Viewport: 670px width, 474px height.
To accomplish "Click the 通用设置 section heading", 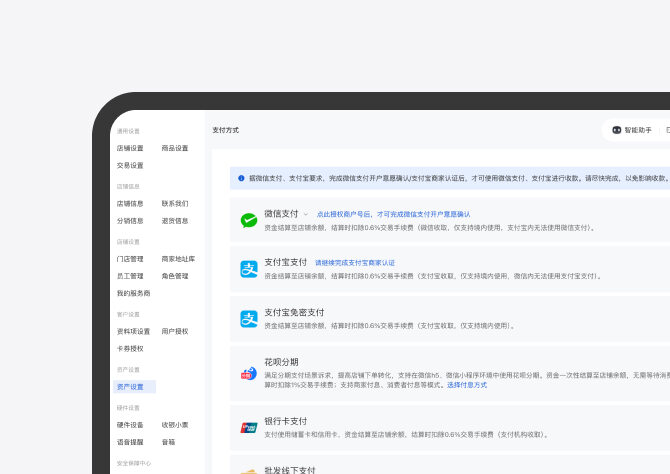I will tap(128, 131).
